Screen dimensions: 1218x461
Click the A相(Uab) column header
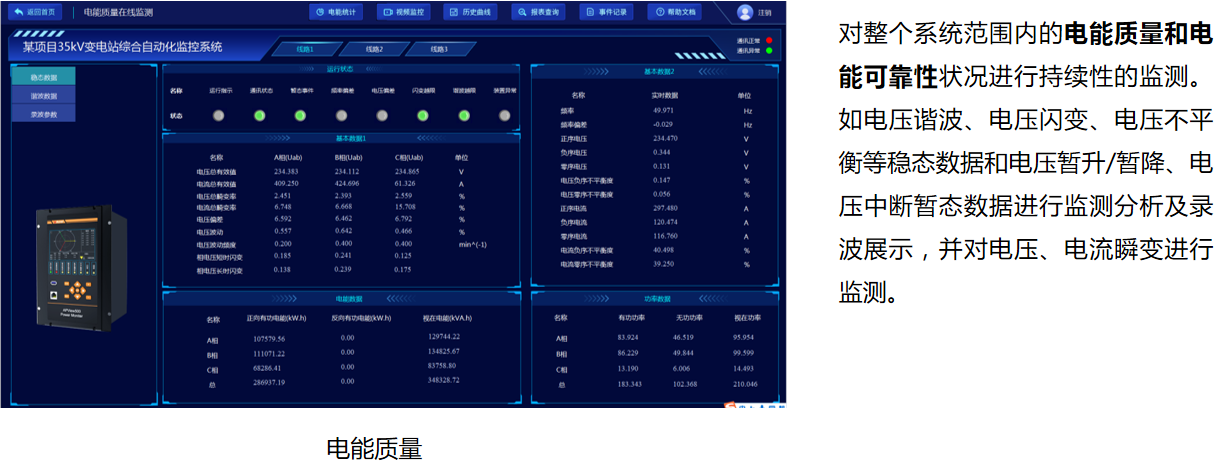pos(288,157)
